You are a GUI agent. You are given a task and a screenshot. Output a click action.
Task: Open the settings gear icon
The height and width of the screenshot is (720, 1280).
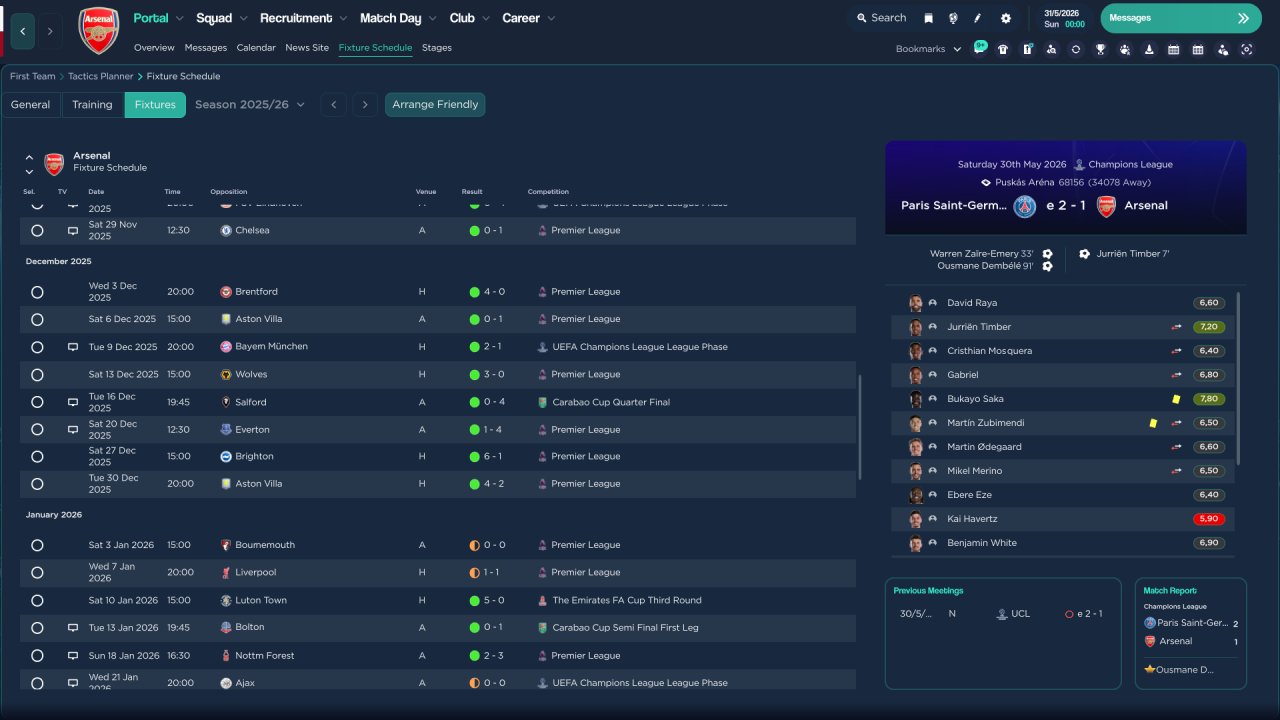click(x=1005, y=18)
